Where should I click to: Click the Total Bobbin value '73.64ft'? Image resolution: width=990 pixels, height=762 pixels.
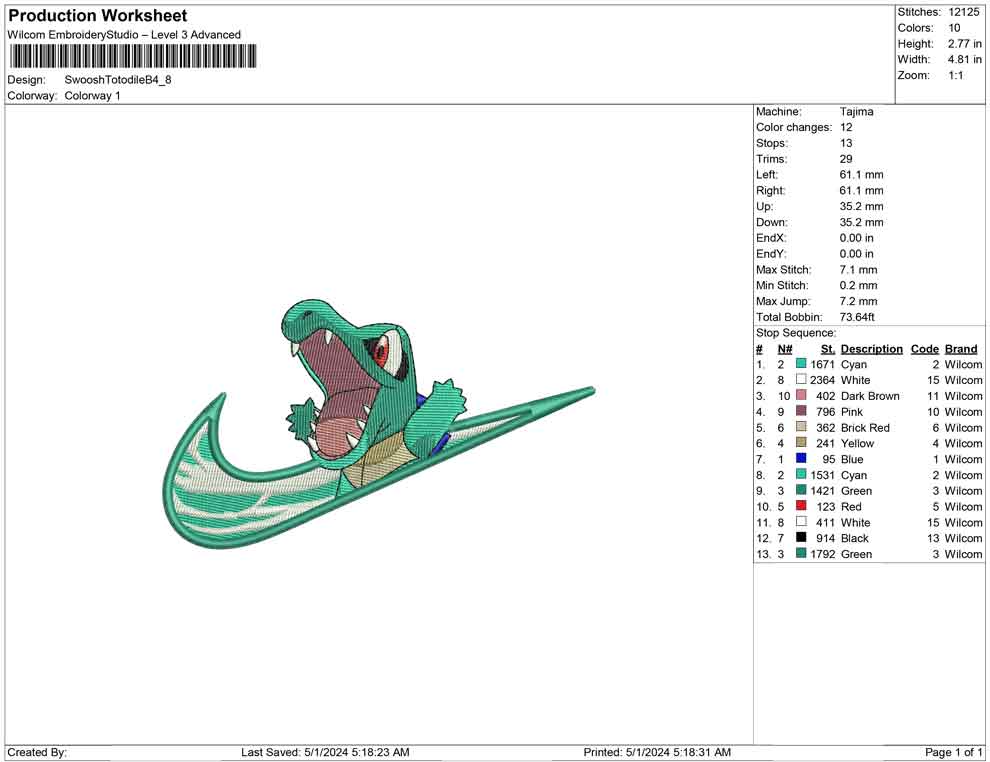[x=857, y=317]
